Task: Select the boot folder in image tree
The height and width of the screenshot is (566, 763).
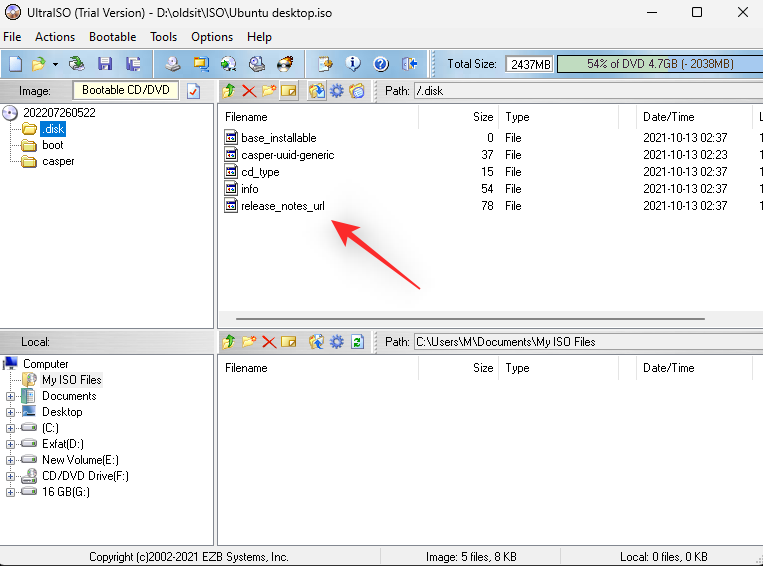Action: tap(53, 145)
